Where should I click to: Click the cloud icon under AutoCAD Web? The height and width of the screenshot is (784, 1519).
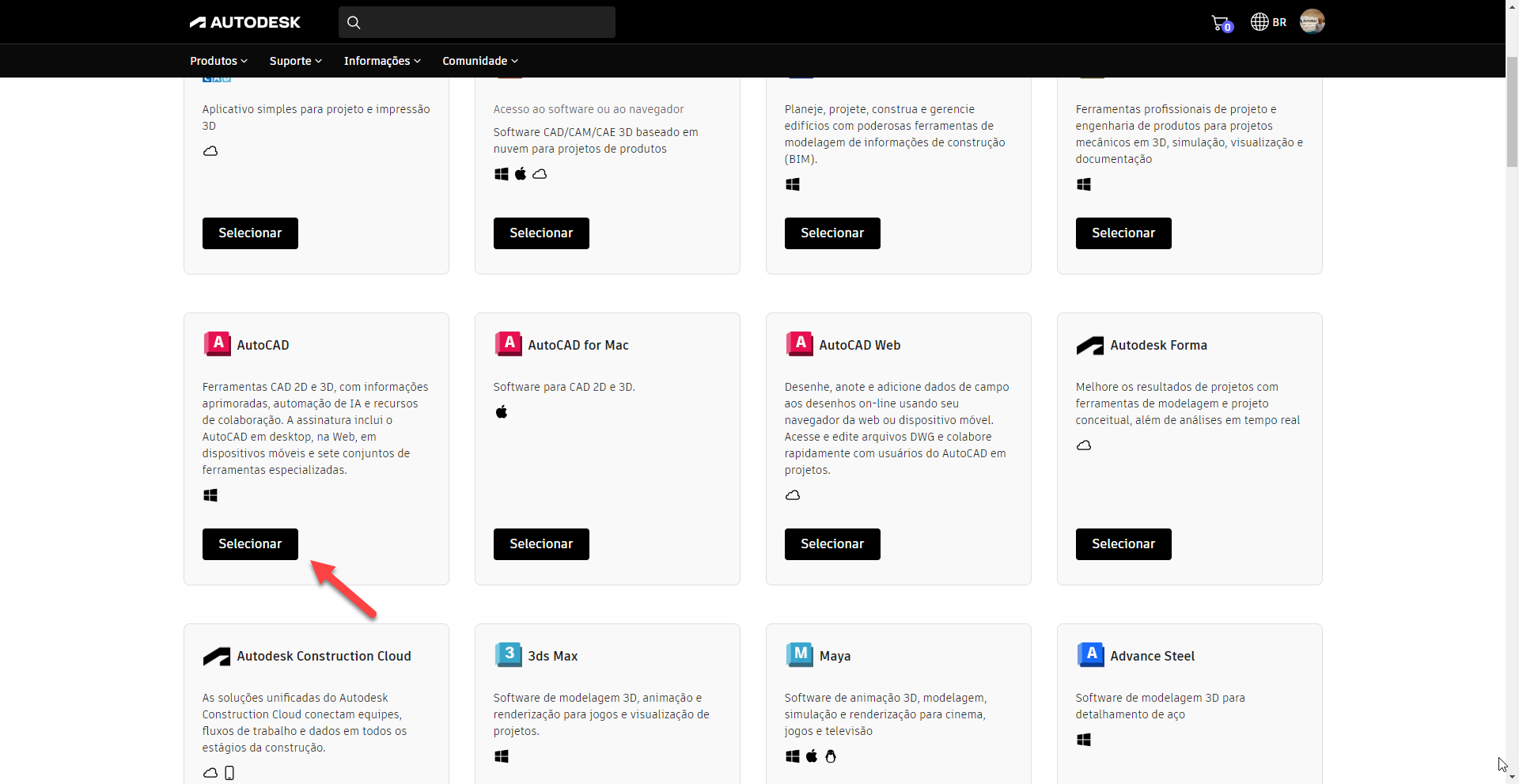tap(793, 495)
